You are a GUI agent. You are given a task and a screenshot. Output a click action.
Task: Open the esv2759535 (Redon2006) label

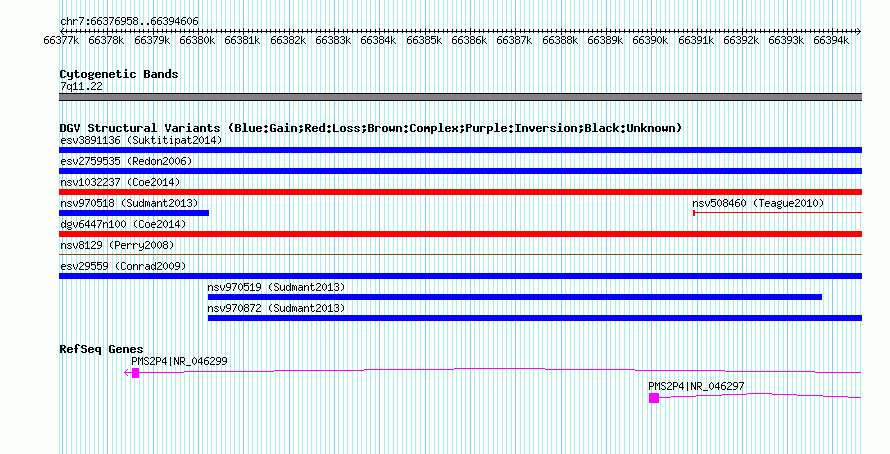point(126,161)
